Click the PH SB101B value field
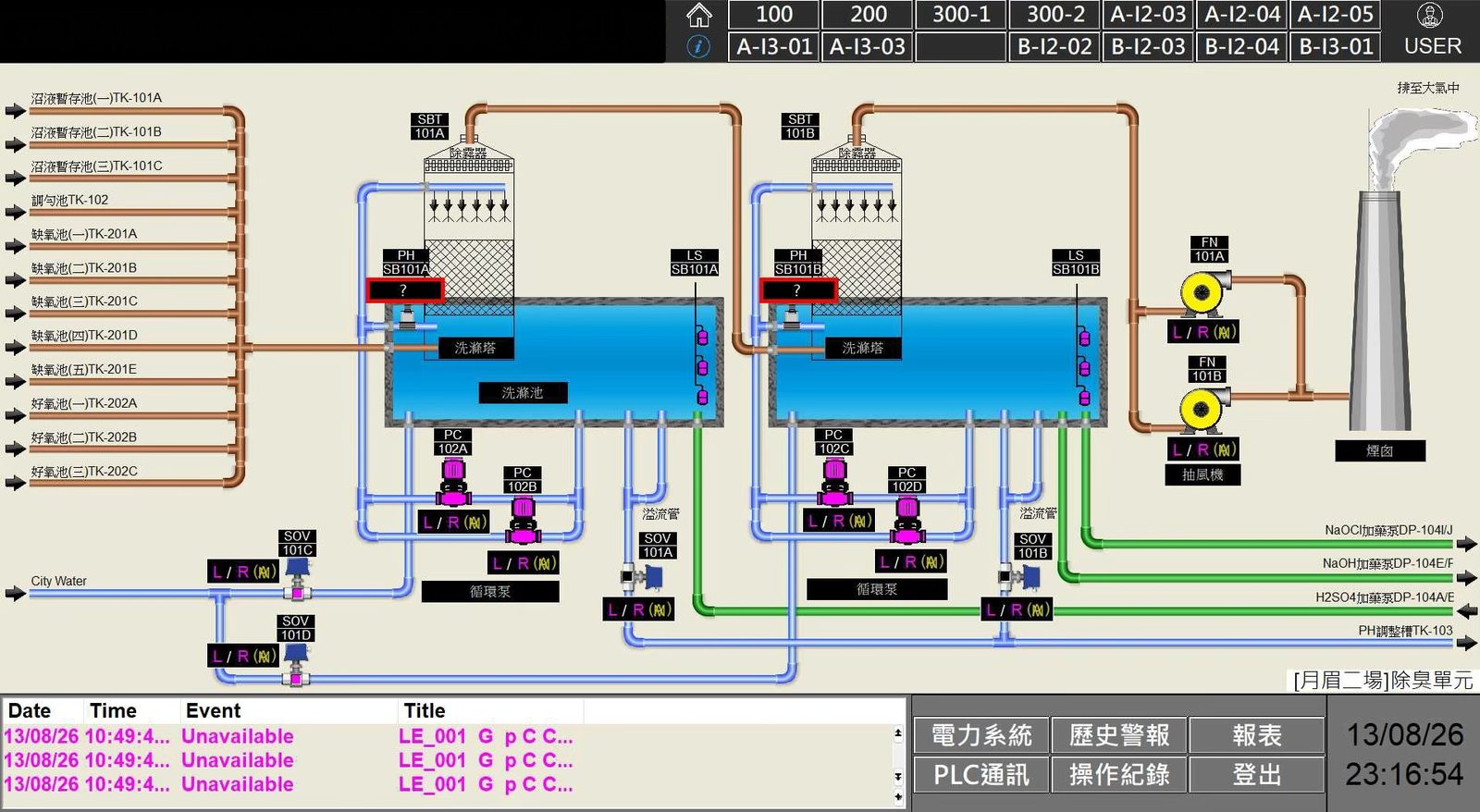1480x812 pixels. [x=798, y=290]
